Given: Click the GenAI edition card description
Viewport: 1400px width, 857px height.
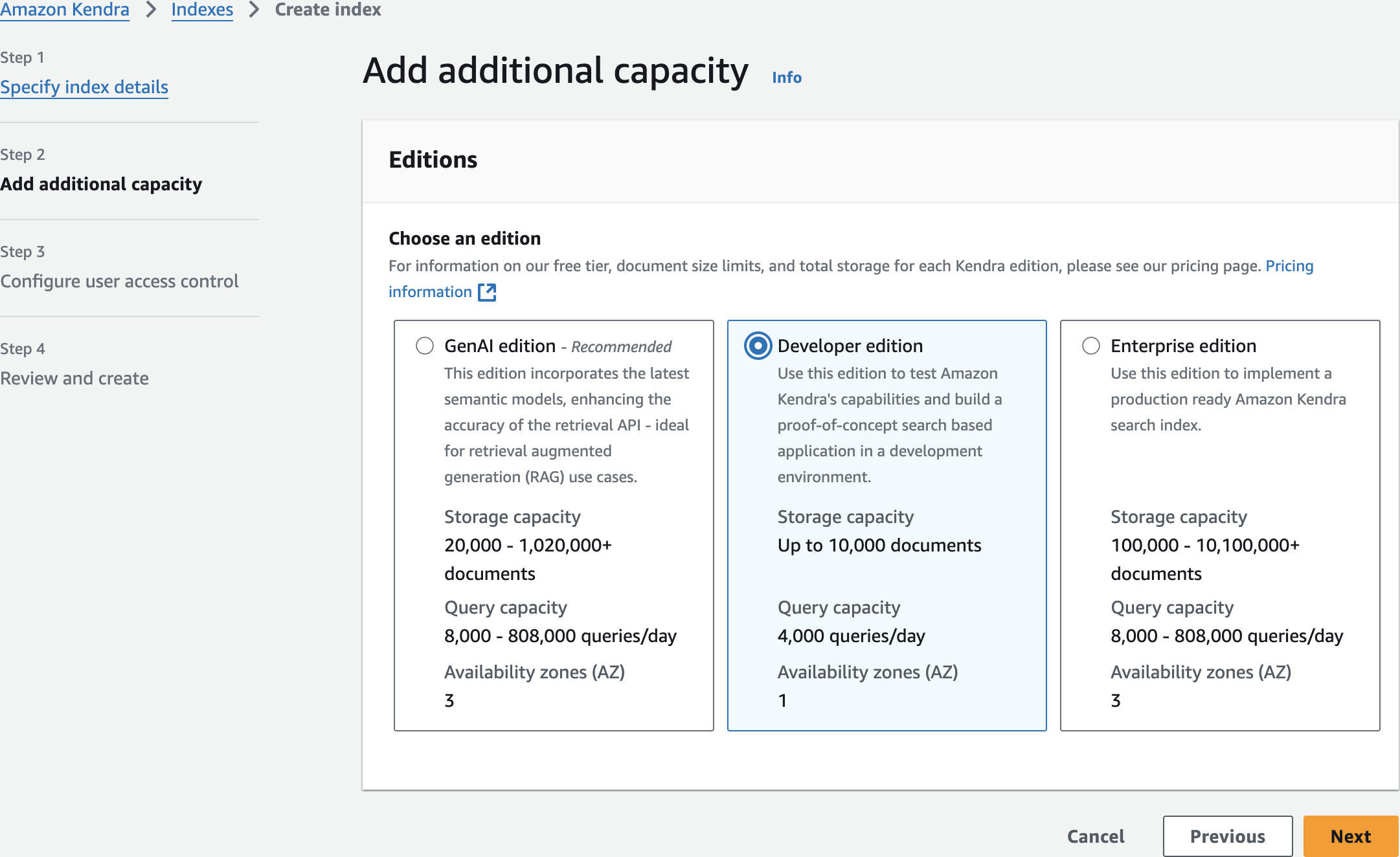Looking at the screenshot, I should [x=566, y=425].
